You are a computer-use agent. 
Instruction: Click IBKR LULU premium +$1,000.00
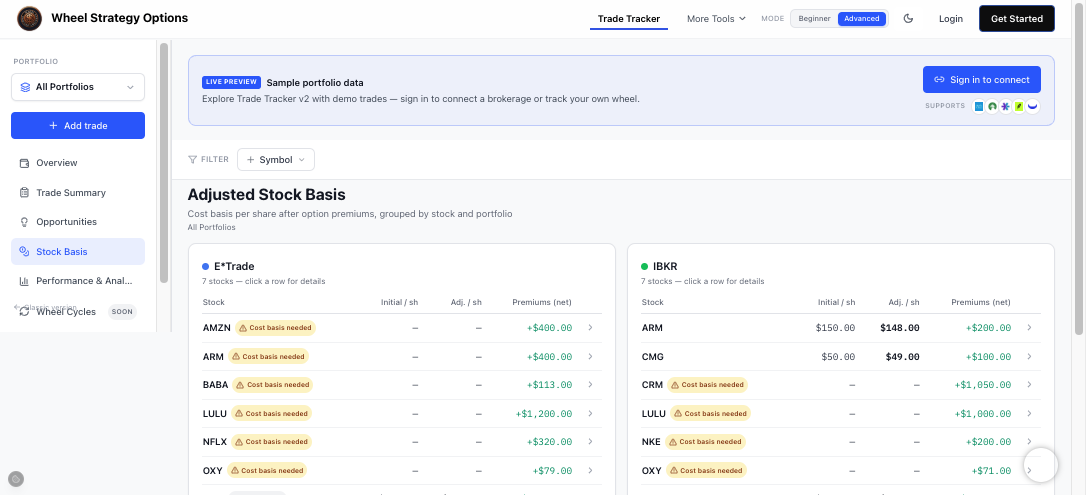click(x=982, y=413)
